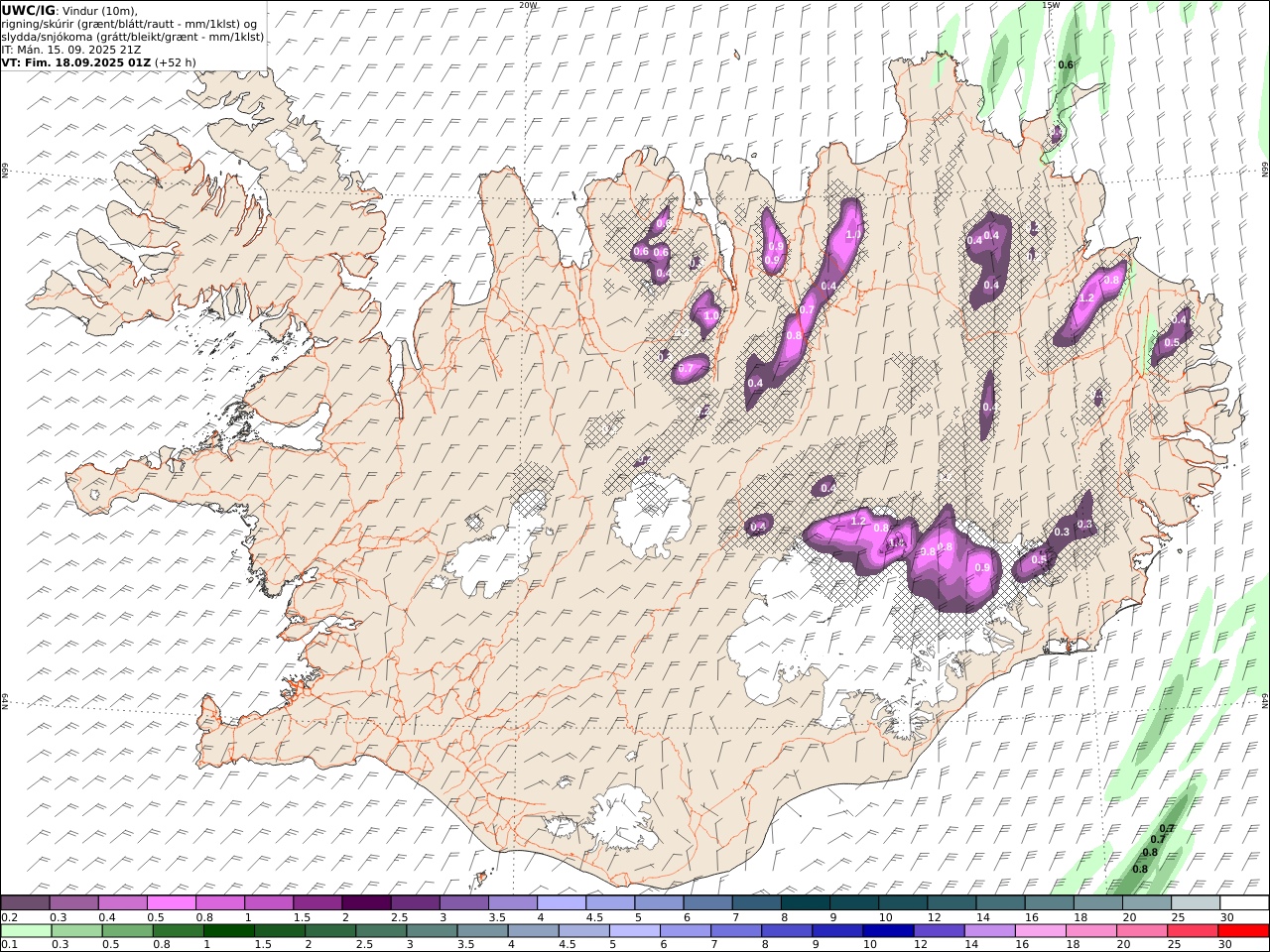Viewport: 1270px width, 952px height.
Task: Select the deep navy 10 rain legend swatch
Action: pos(888,931)
